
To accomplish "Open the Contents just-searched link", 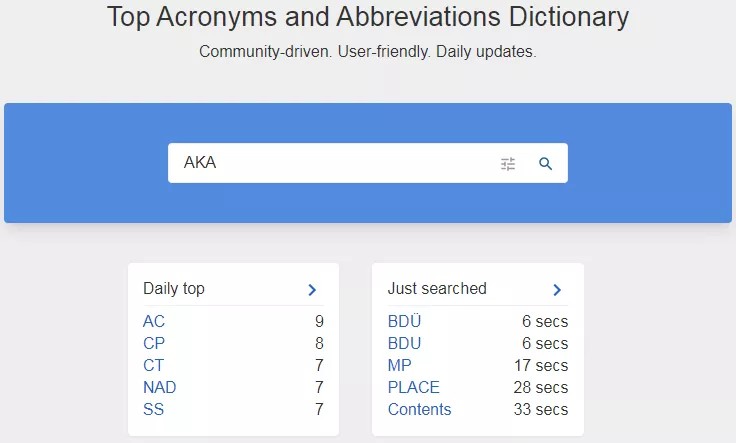I will click(x=420, y=410).
